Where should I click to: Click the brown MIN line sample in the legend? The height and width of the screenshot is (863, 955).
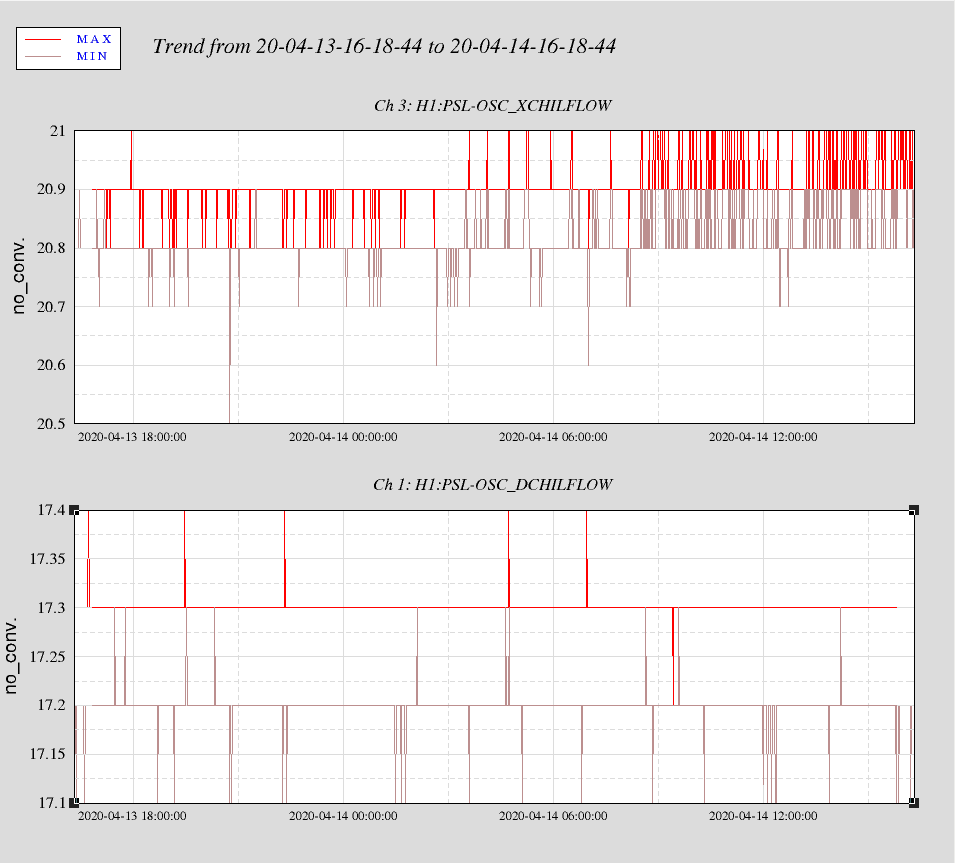pyautogui.click(x=43, y=57)
